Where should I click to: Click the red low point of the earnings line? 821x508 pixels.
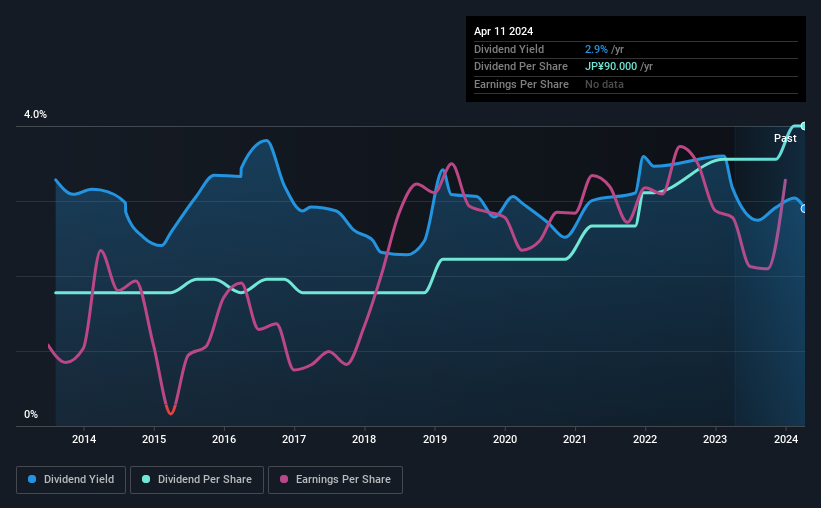coord(171,410)
